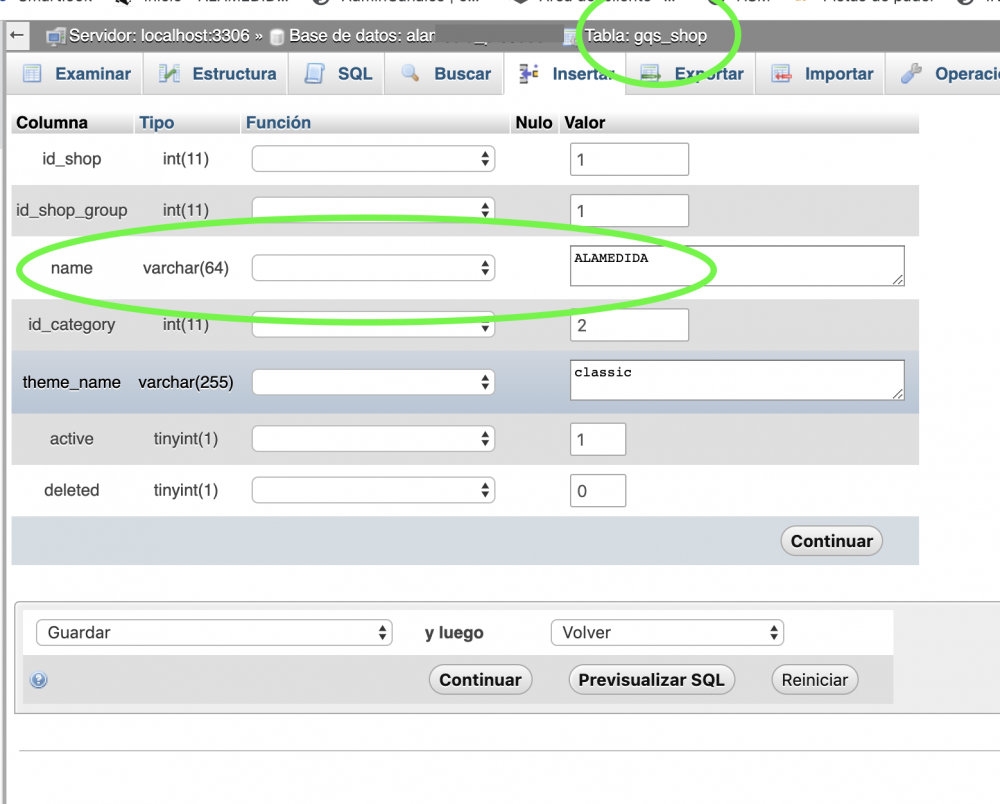This screenshot has width=1000, height=804.
Task: Click the id_shop_group value field
Action: [x=629, y=210]
